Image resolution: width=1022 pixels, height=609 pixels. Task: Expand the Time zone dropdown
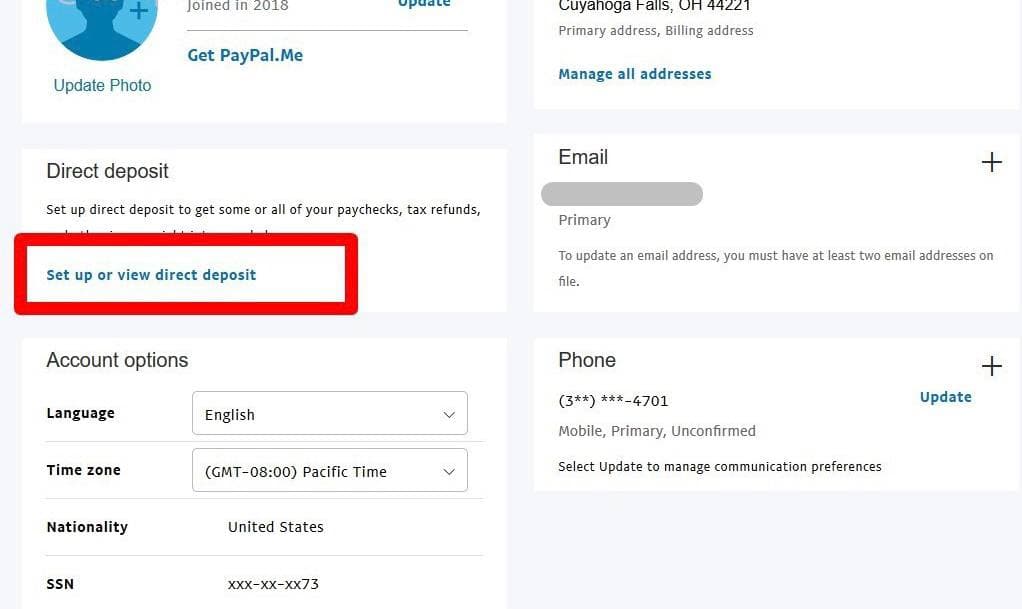pos(329,471)
